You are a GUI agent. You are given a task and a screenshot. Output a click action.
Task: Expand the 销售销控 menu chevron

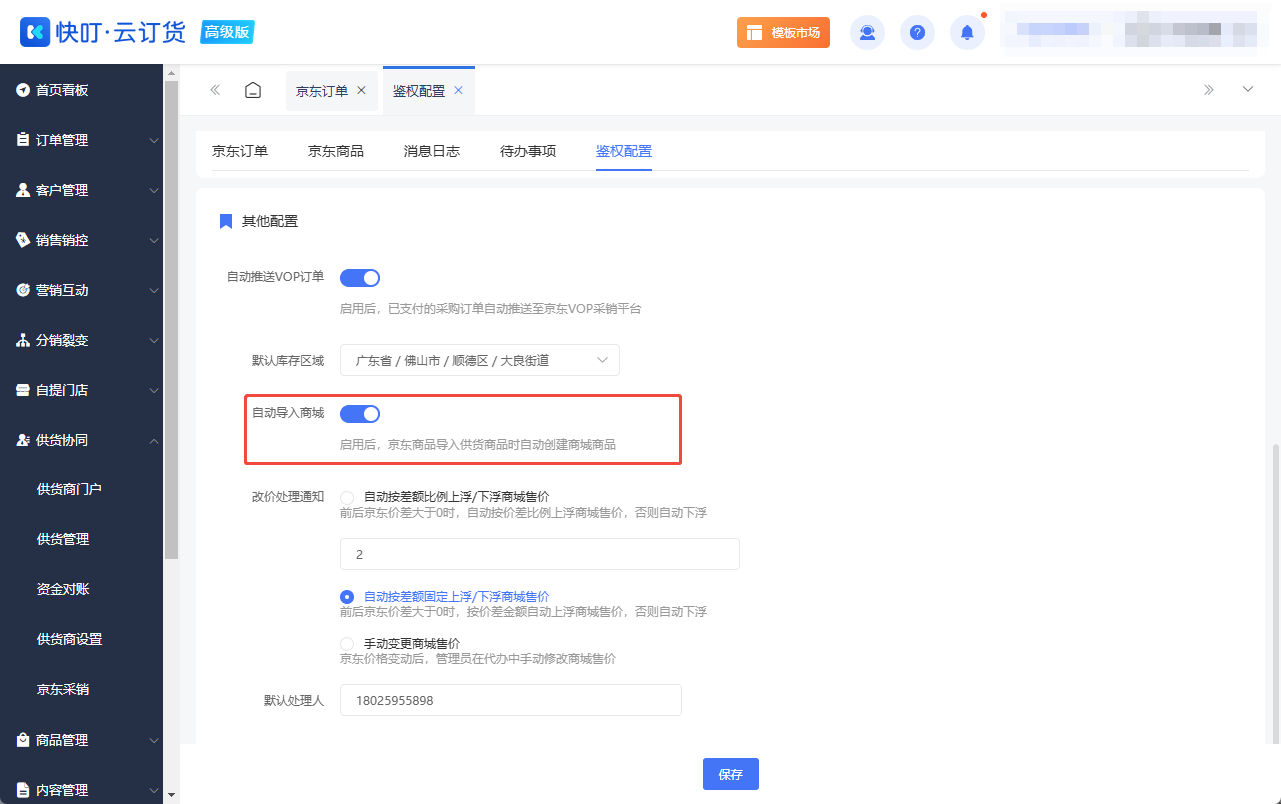(x=154, y=241)
